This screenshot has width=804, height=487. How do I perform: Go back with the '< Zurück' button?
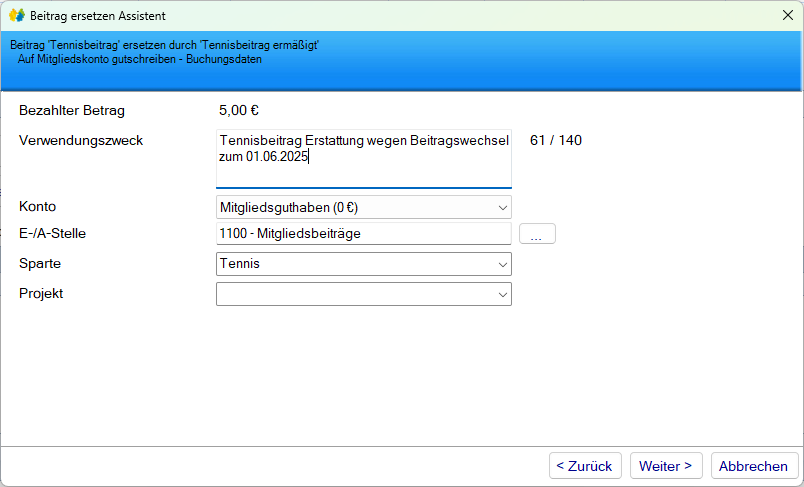(x=585, y=466)
